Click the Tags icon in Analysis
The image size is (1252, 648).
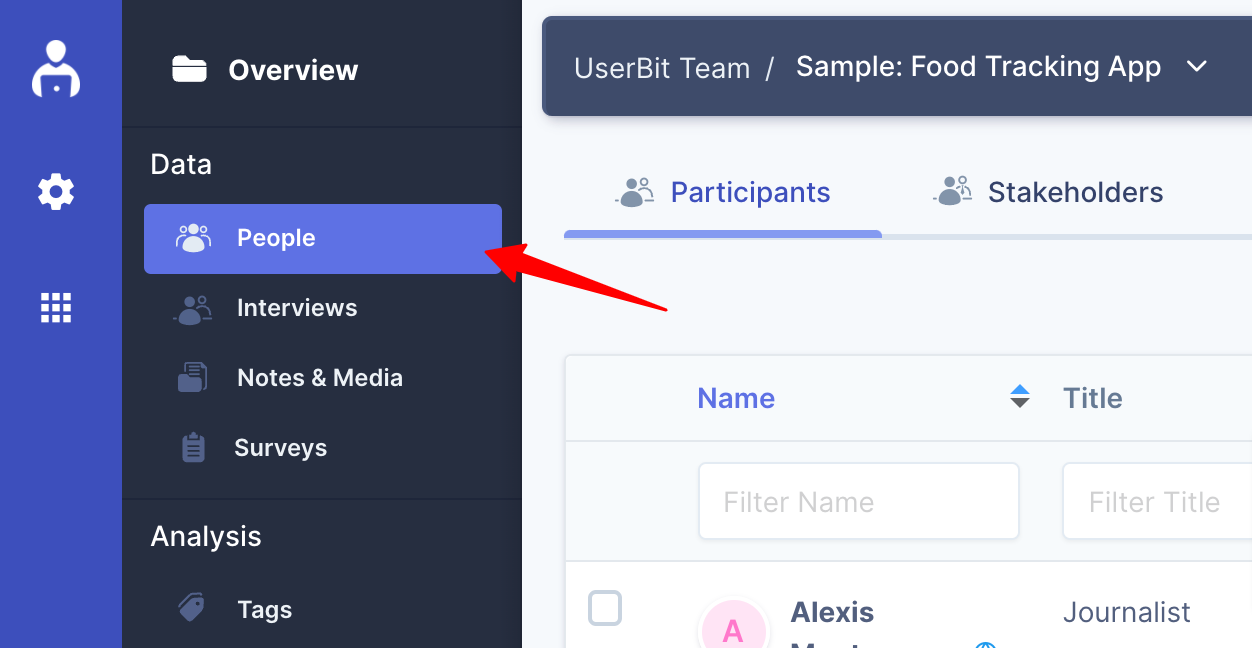(191, 607)
